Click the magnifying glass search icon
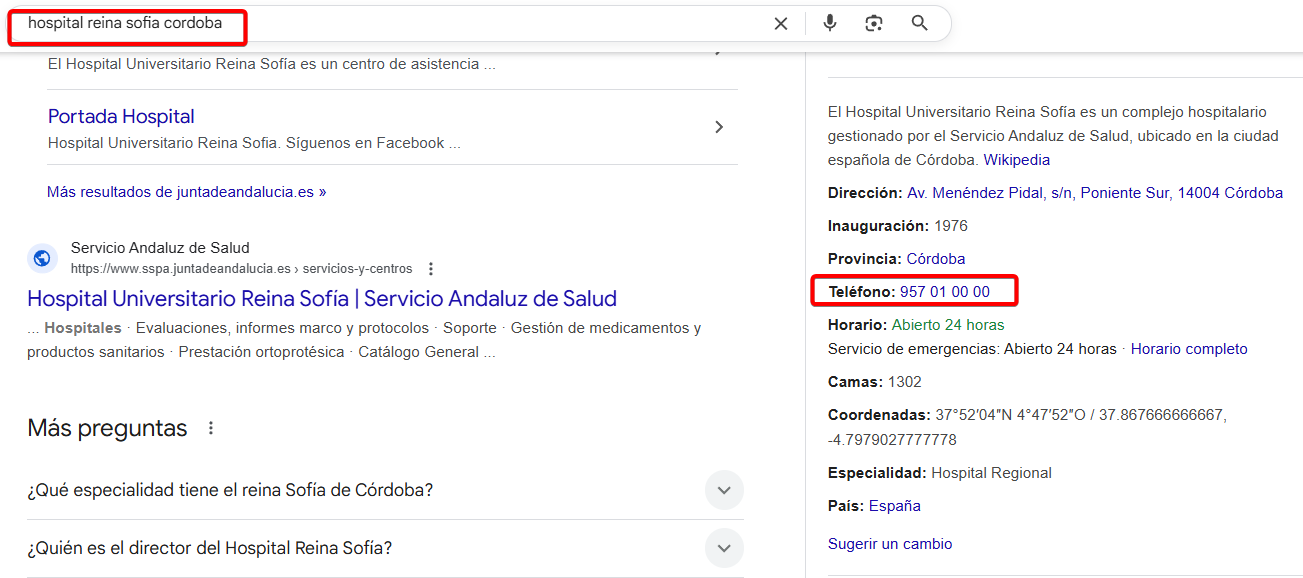Image resolution: width=1303 pixels, height=578 pixels. click(x=920, y=24)
